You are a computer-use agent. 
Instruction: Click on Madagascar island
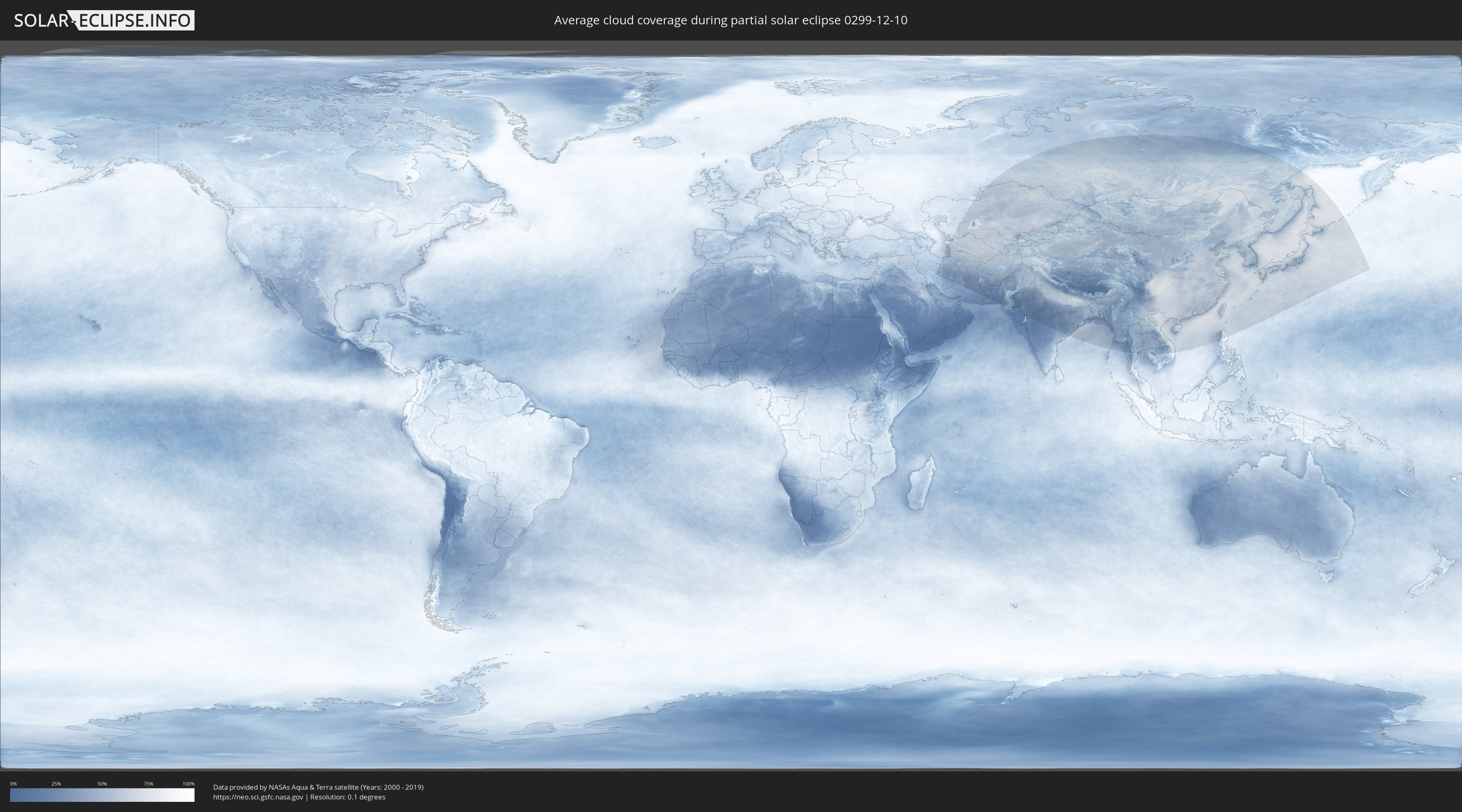(x=921, y=485)
